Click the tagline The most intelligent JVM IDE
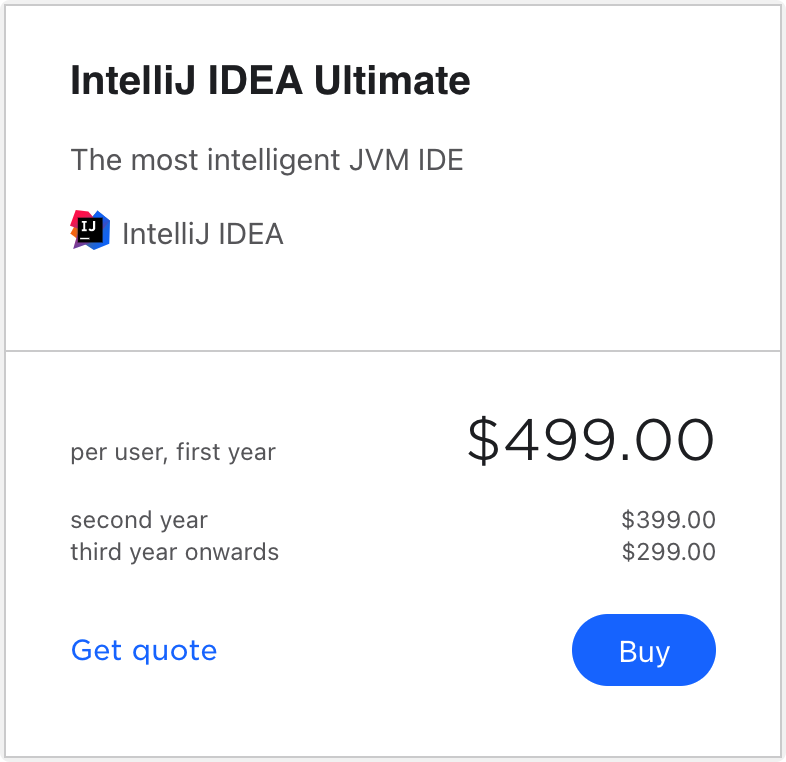The height and width of the screenshot is (762, 786). pos(267,160)
